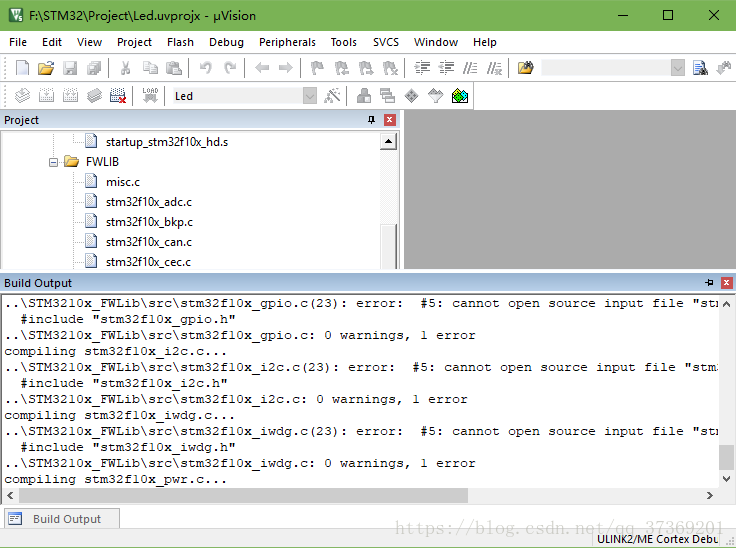The image size is (736, 548).
Task: Open Pack Installer colorful icon
Action: point(460,96)
